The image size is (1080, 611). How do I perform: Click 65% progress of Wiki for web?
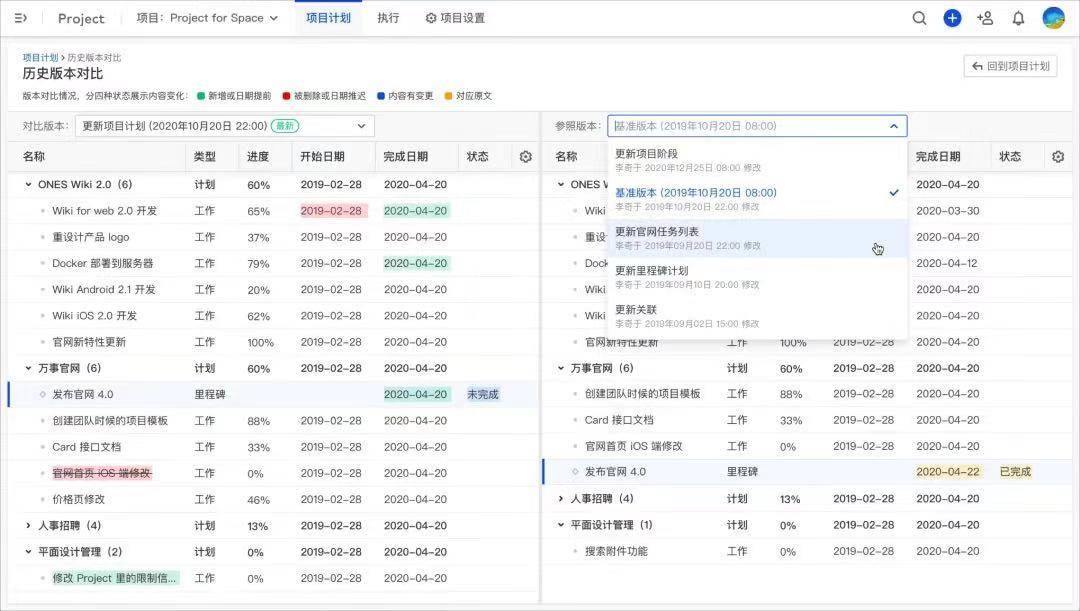258,211
